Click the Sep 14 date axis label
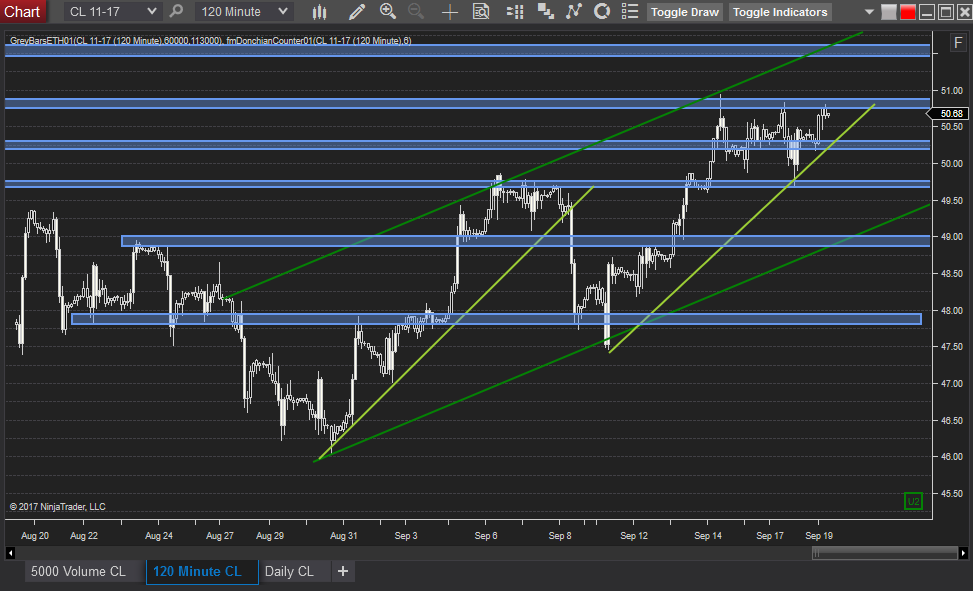 coord(708,536)
